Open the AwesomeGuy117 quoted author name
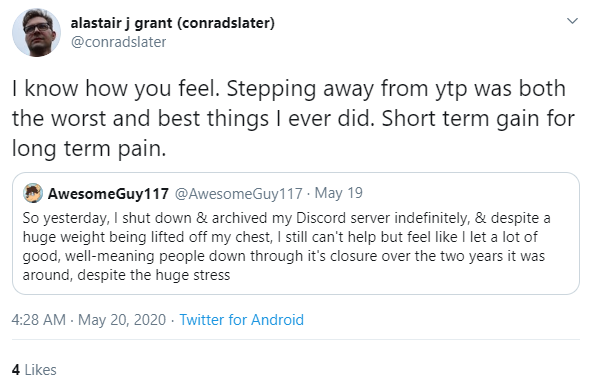Screen dimensions: 589x381 (108, 194)
